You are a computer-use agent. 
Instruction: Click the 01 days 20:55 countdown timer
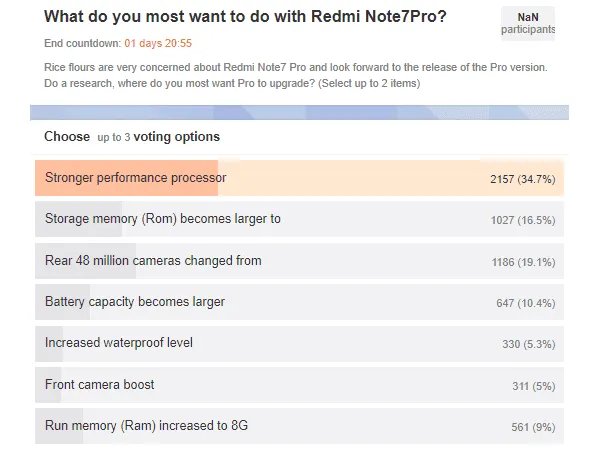click(x=158, y=44)
